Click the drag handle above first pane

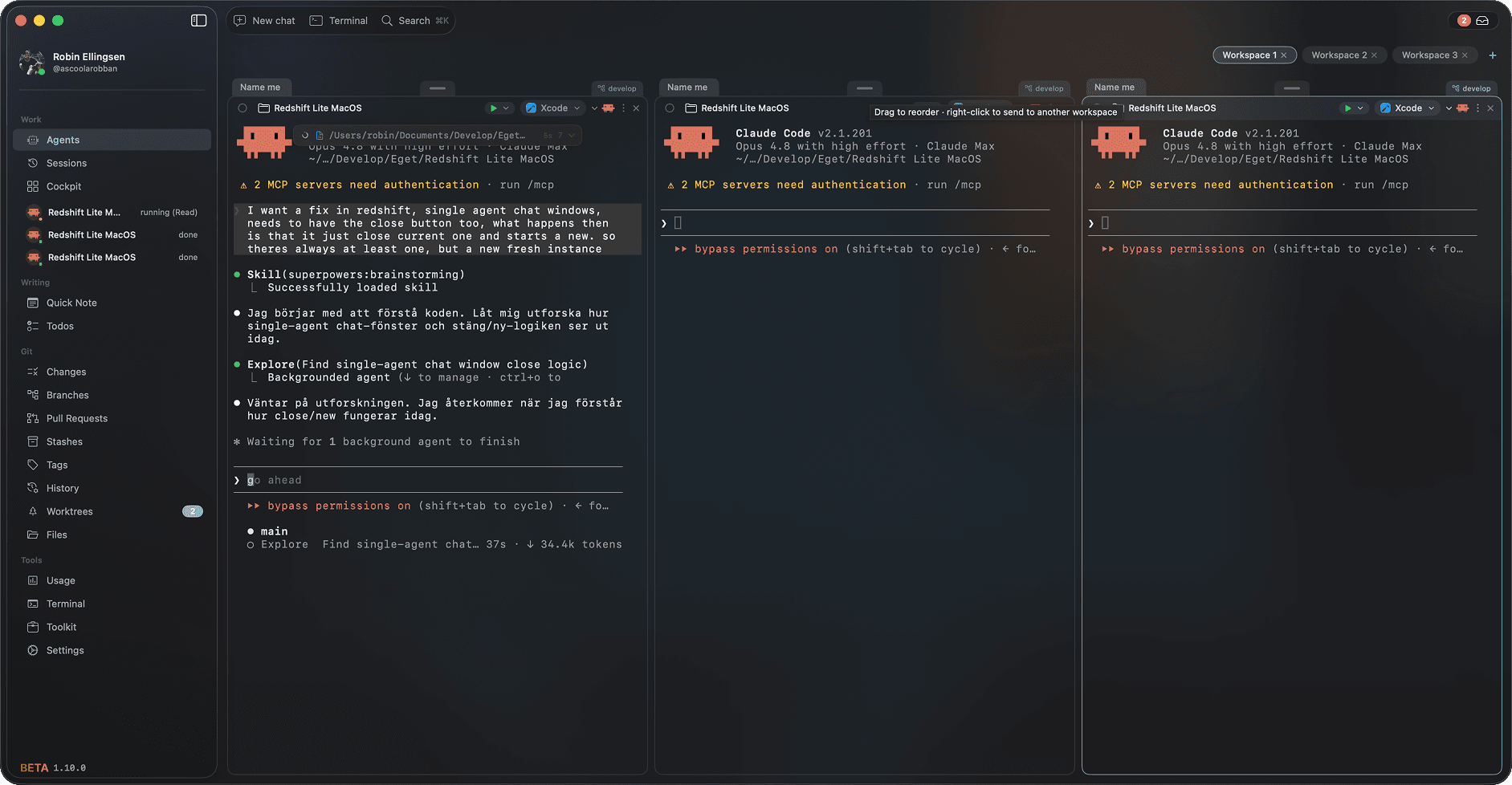point(438,87)
